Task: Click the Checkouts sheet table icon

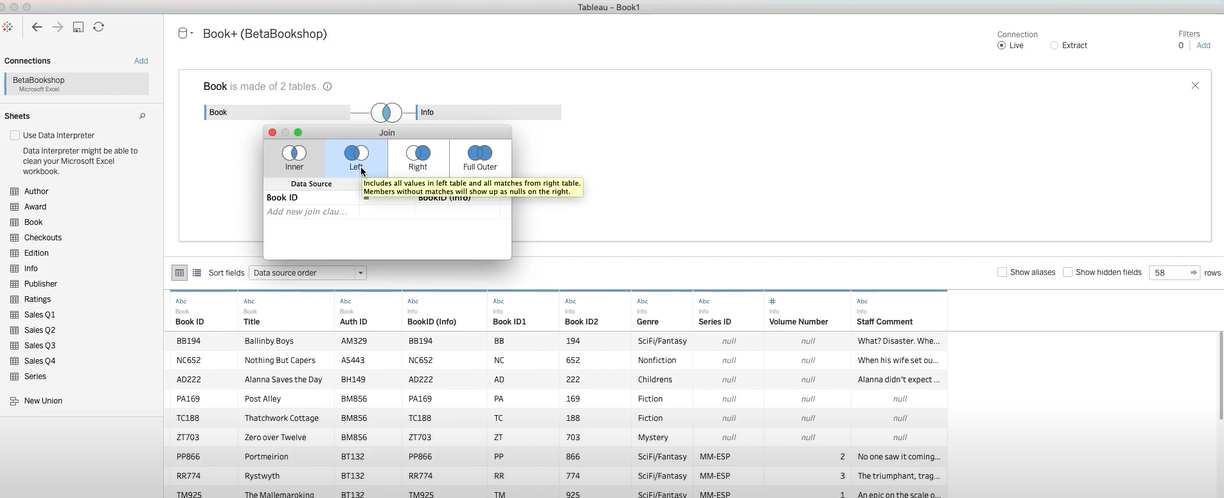Action: (x=14, y=238)
